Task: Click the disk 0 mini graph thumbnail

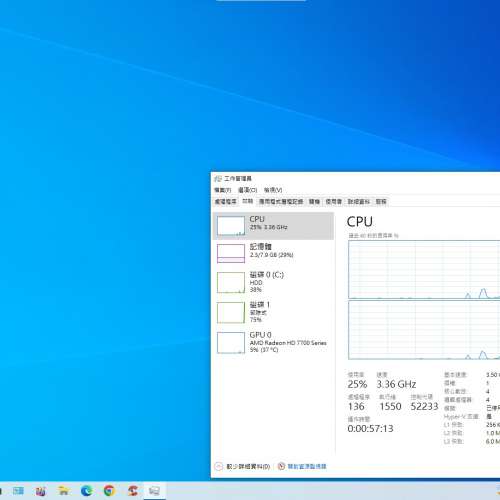Action: (x=231, y=283)
